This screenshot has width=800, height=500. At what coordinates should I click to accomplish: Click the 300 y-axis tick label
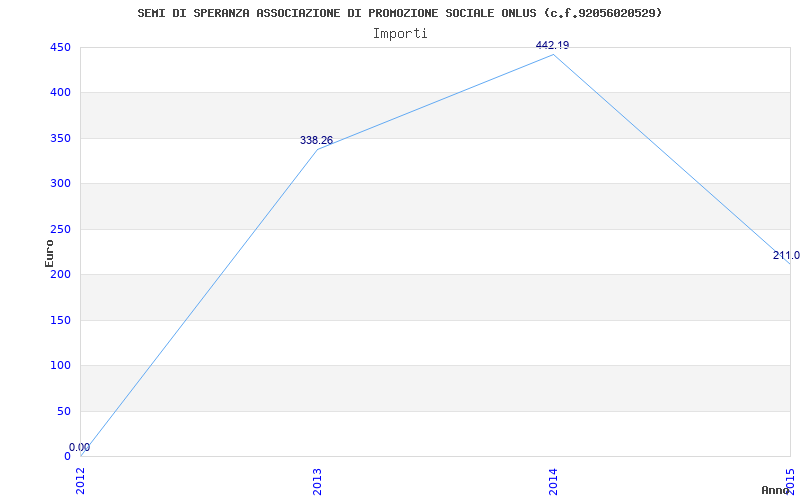[60, 184]
